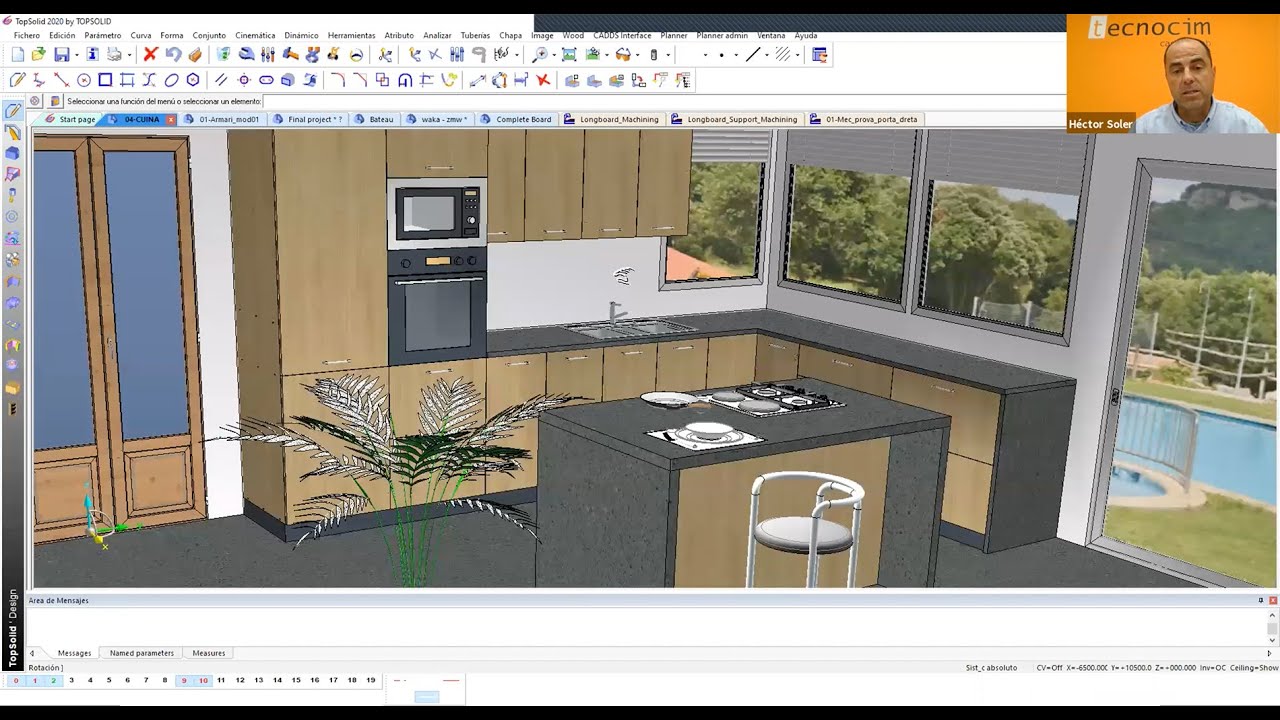Toggle layer 2 in the layer bar
Image resolution: width=1280 pixels, height=720 pixels.
coord(52,680)
